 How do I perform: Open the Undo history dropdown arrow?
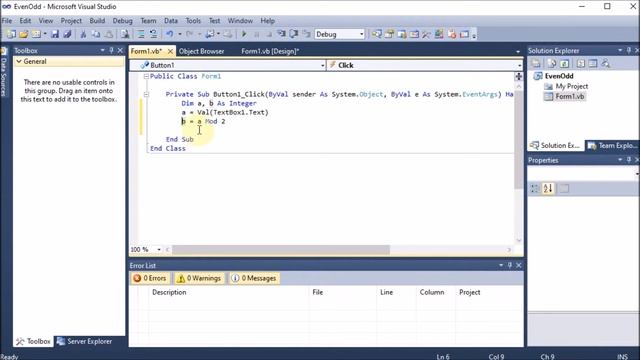[180, 34]
